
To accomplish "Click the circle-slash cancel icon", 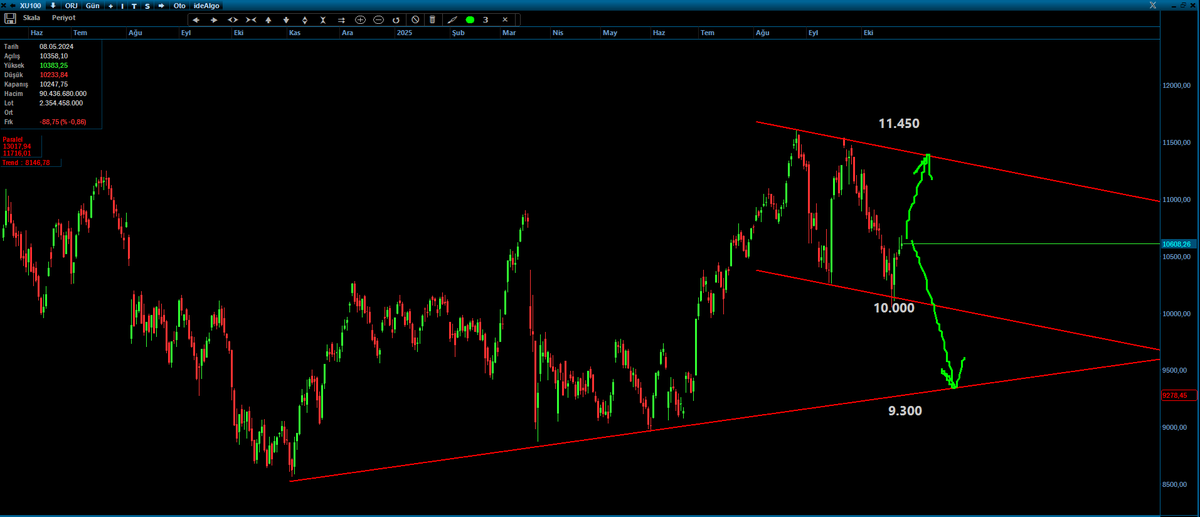I will coord(415,20).
